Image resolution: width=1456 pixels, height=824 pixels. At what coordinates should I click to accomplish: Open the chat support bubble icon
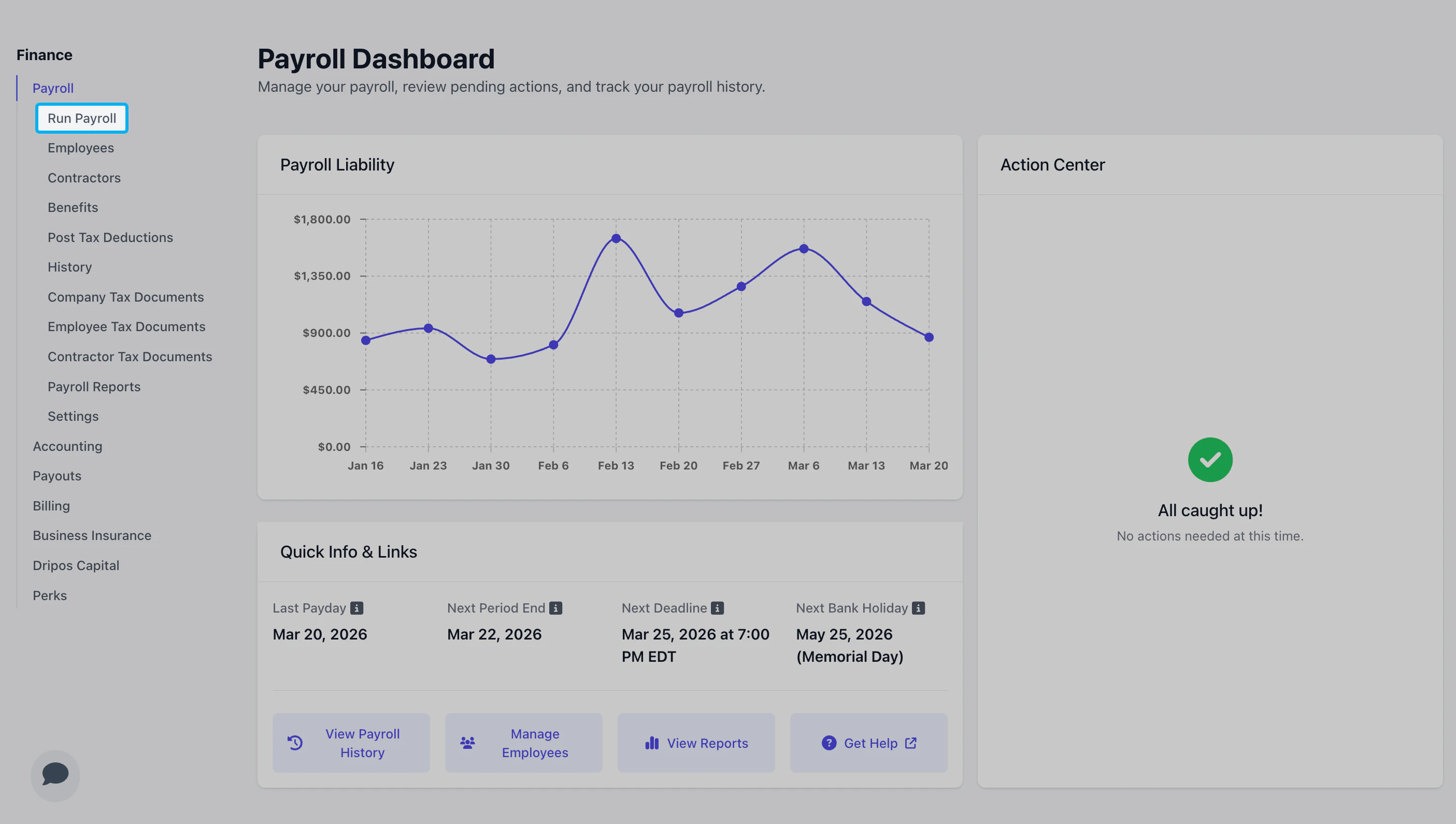coord(55,775)
